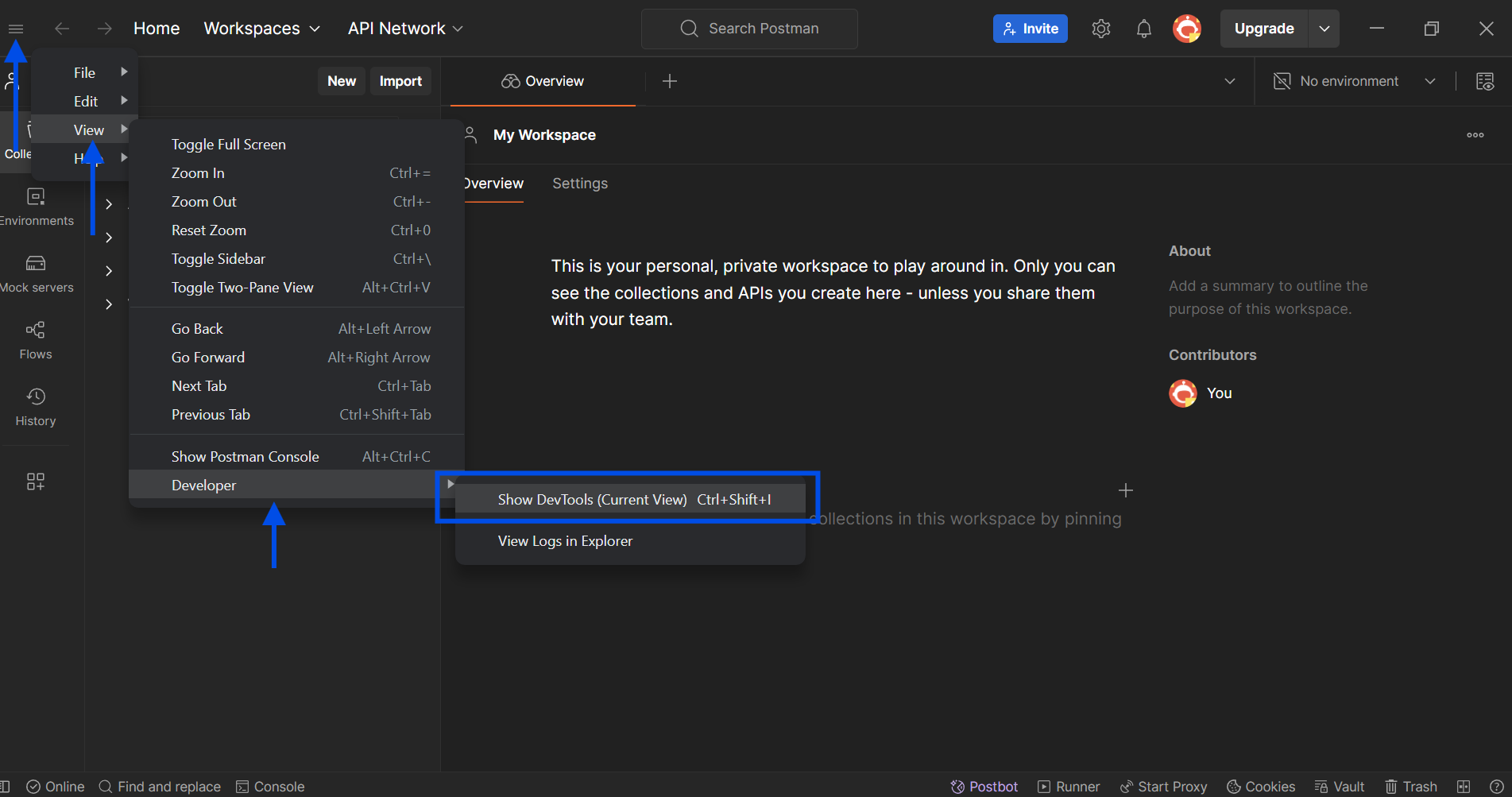Select the Overview tab in tab bar
Image resolution: width=1512 pixels, height=797 pixels.
[x=543, y=81]
